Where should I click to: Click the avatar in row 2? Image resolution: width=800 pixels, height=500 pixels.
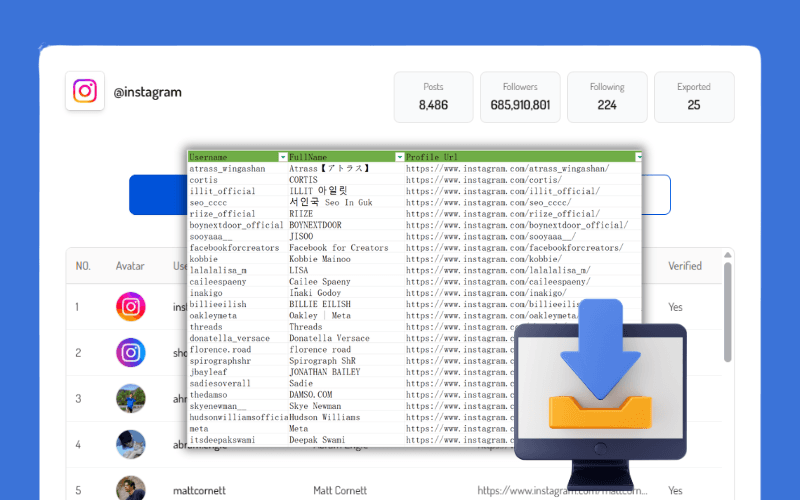(131, 353)
